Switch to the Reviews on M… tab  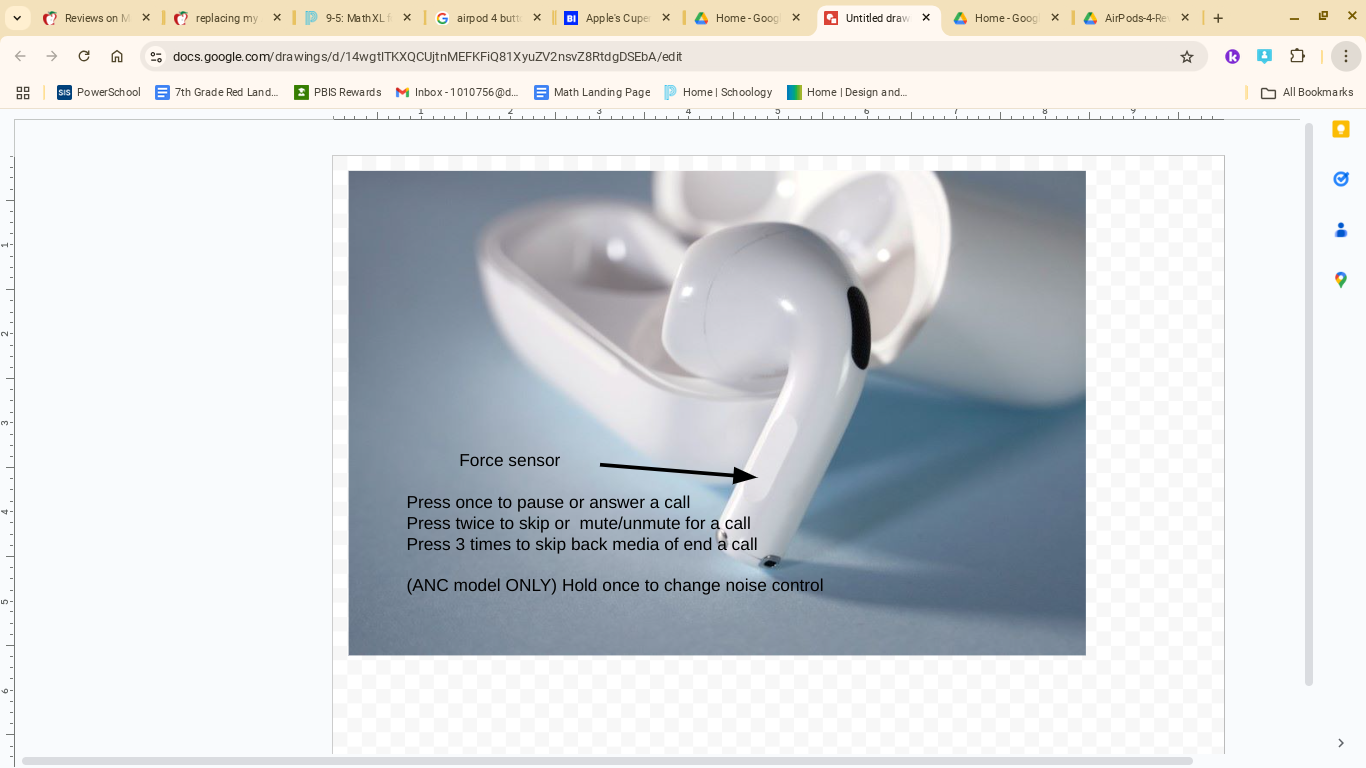[x=97, y=18]
